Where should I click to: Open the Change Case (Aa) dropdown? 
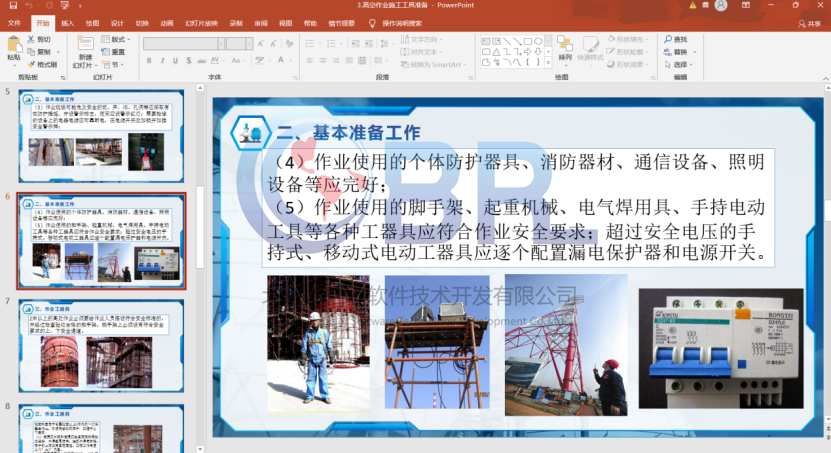pos(237,61)
